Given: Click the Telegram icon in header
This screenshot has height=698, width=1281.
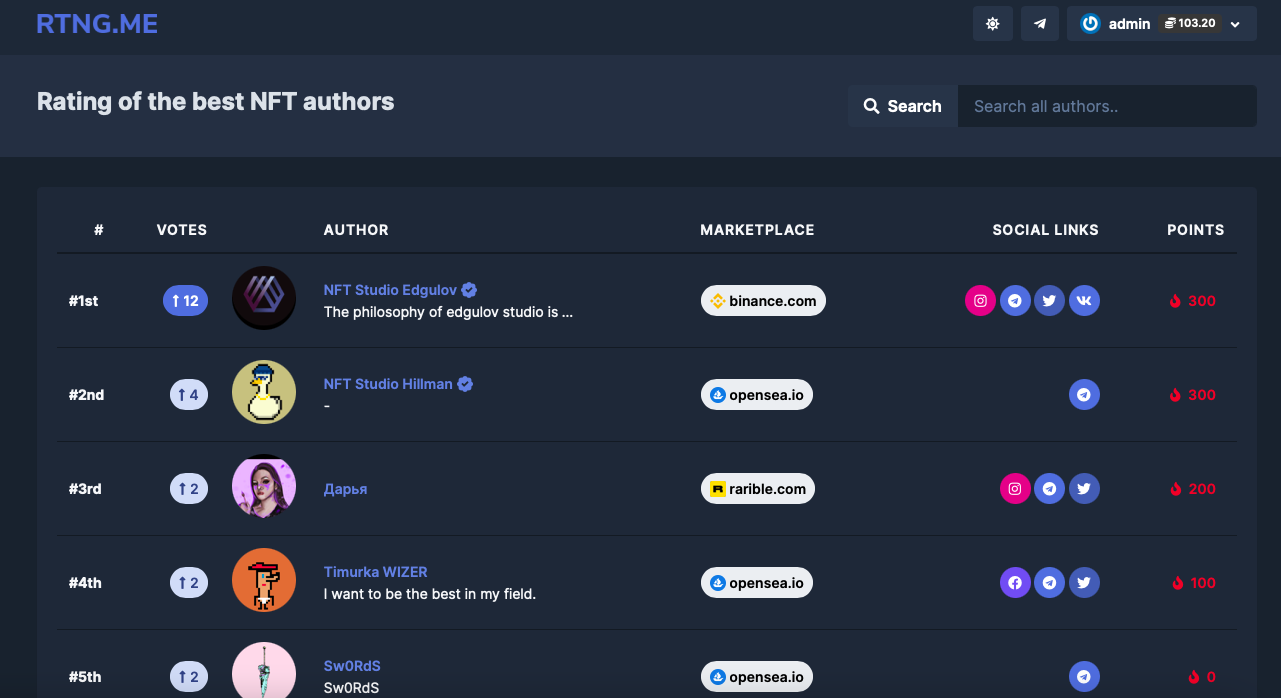Looking at the screenshot, I should coord(1040,24).
